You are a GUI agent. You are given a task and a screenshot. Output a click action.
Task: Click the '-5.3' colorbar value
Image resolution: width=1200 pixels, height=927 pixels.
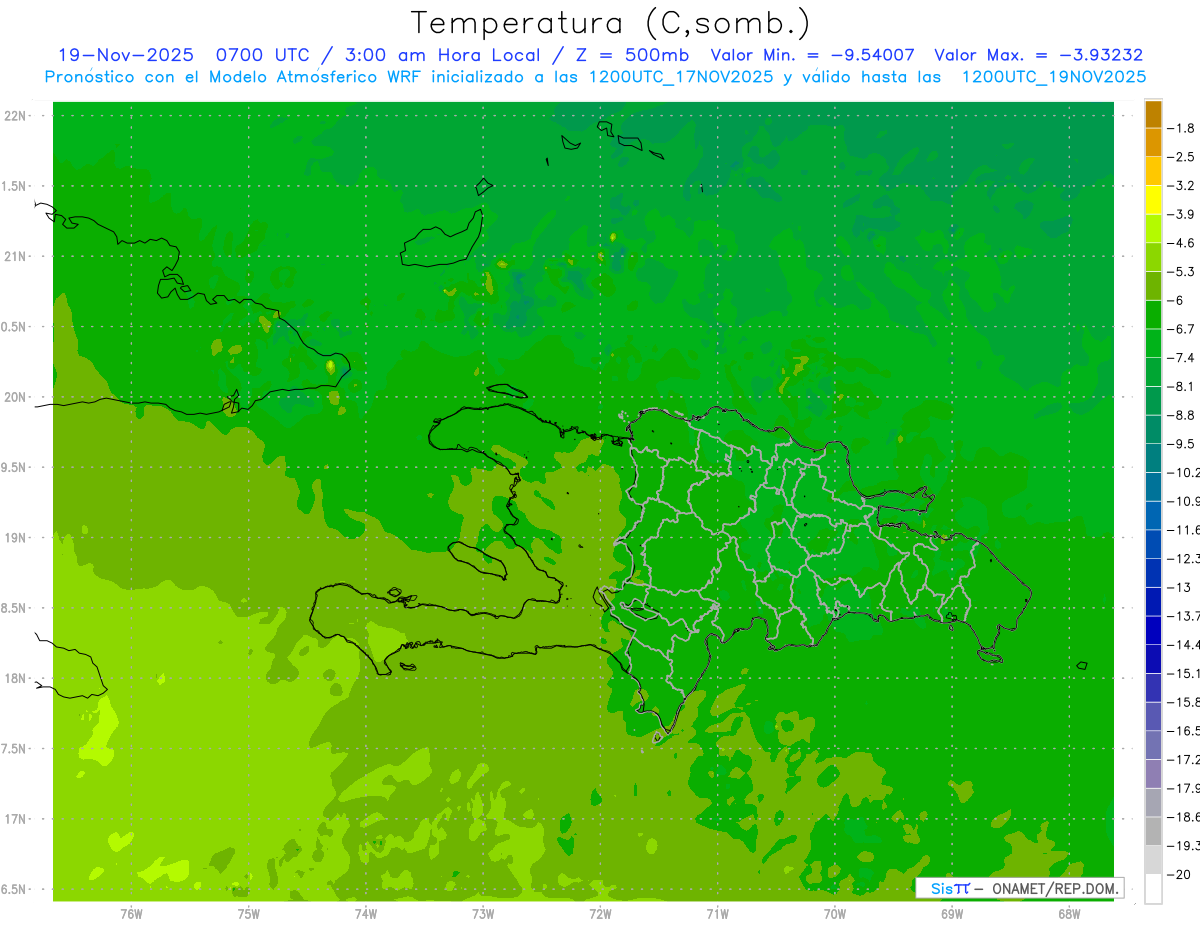click(1181, 271)
